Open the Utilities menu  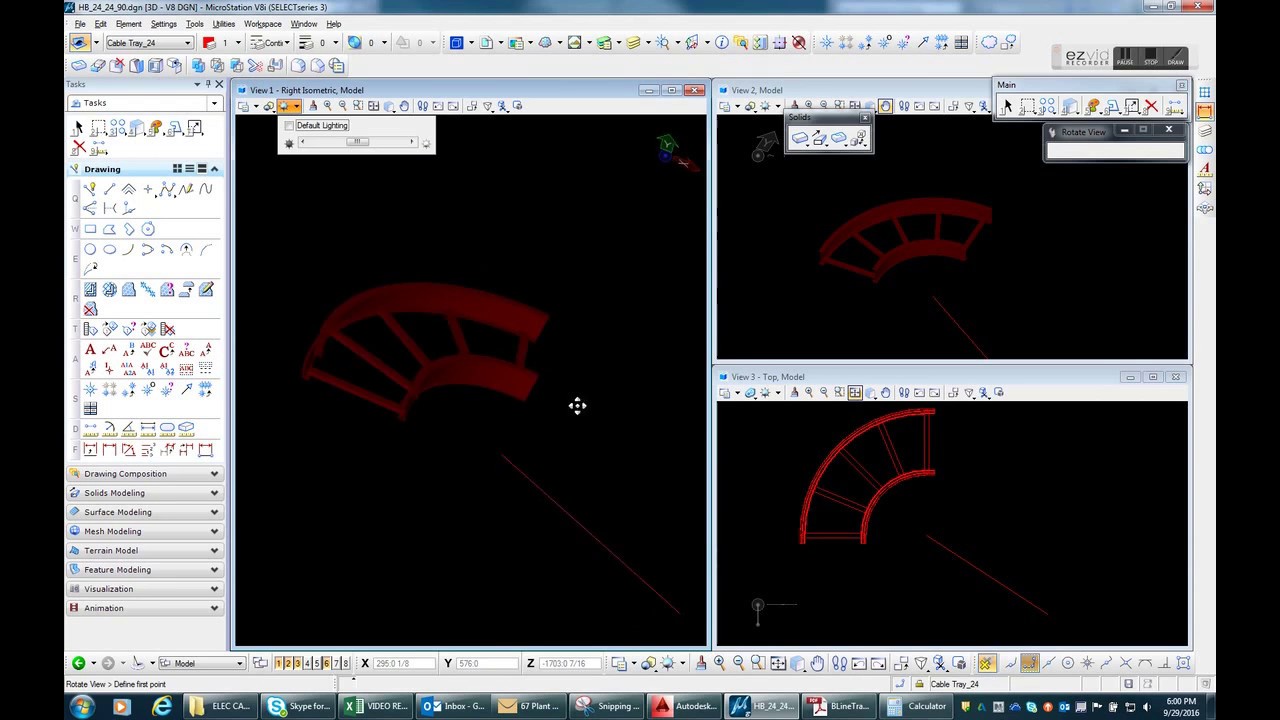coord(223,24)
